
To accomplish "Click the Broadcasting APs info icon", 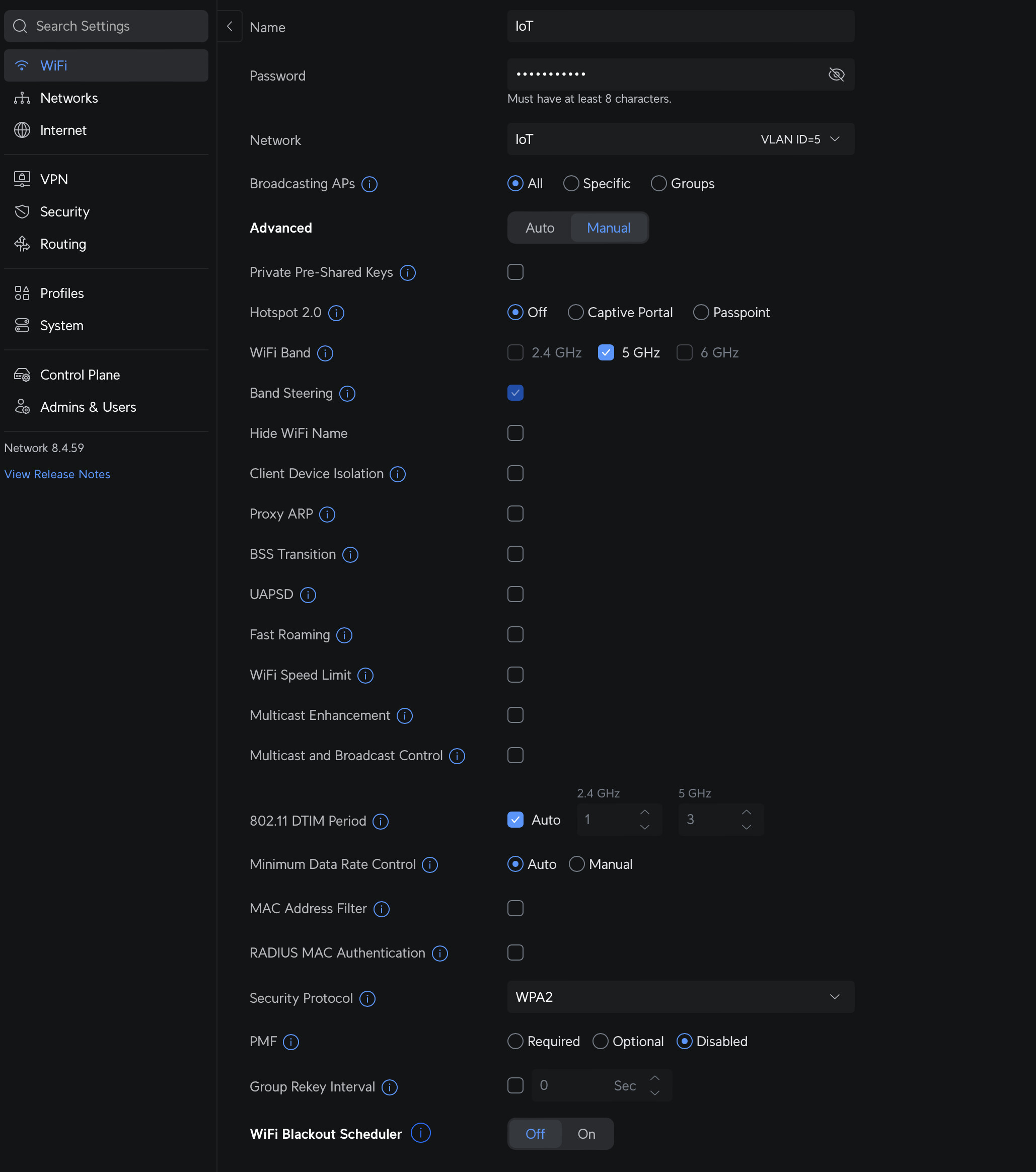I will [x=369, y=184].
